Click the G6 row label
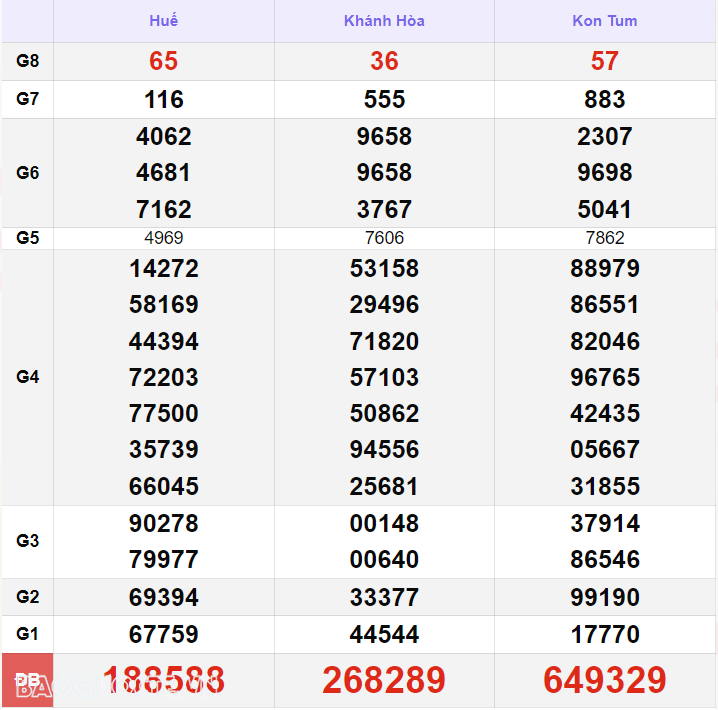The height and width of the screenshot is (710, 718). click(x=28, y=173)
